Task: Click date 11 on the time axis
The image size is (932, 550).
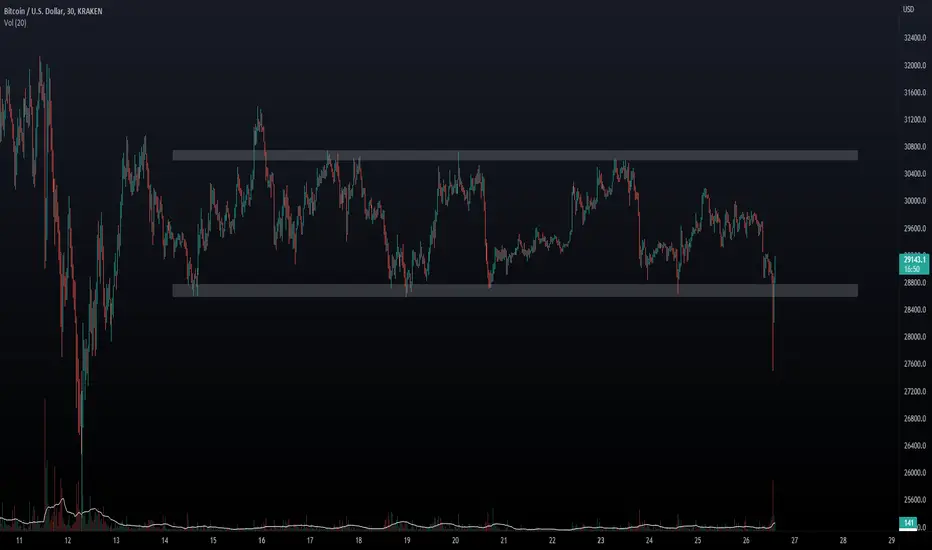Action: [19, 540]
